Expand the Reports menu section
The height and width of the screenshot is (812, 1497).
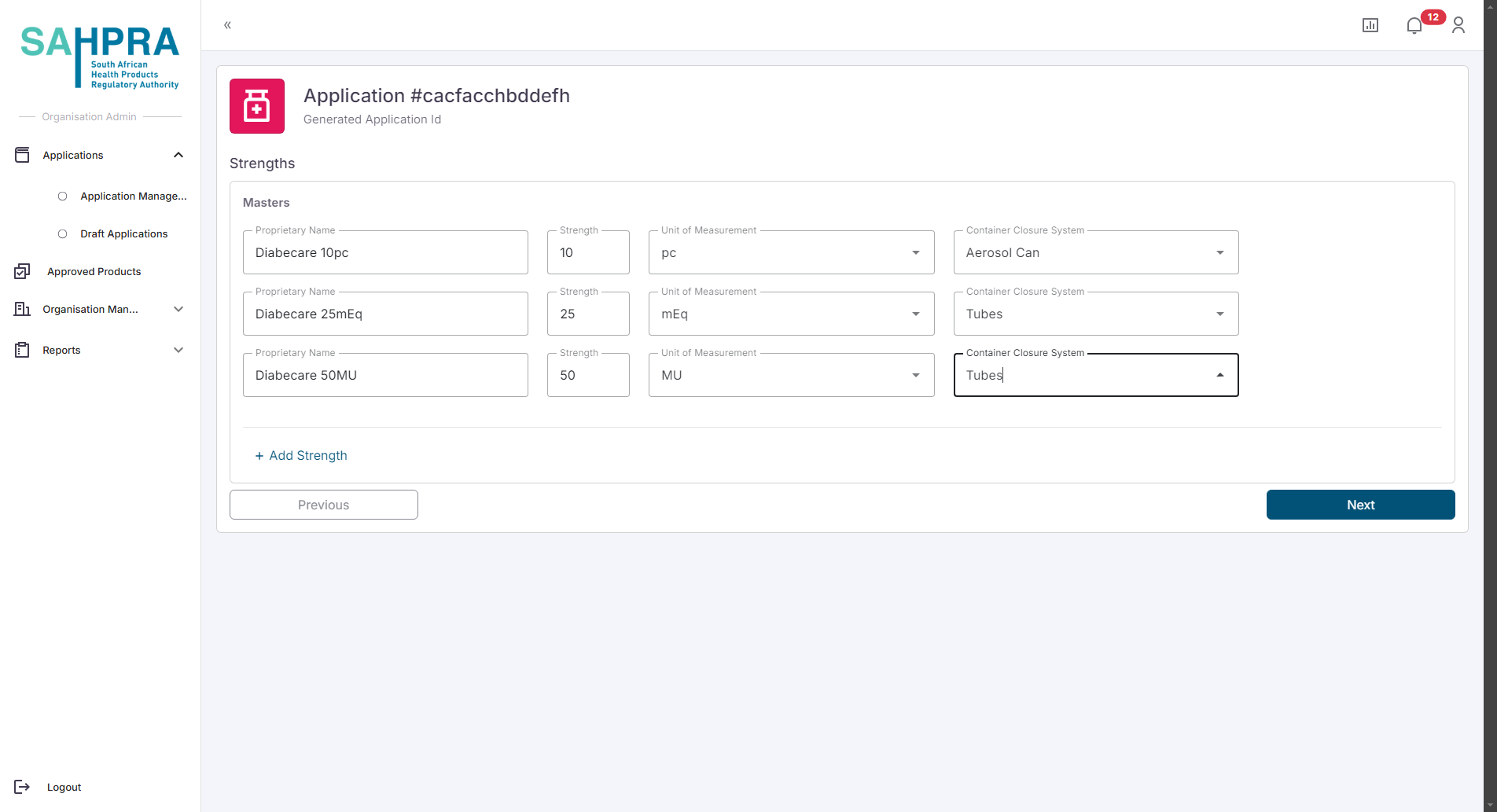pyautogui.click(x=178, y=350)
